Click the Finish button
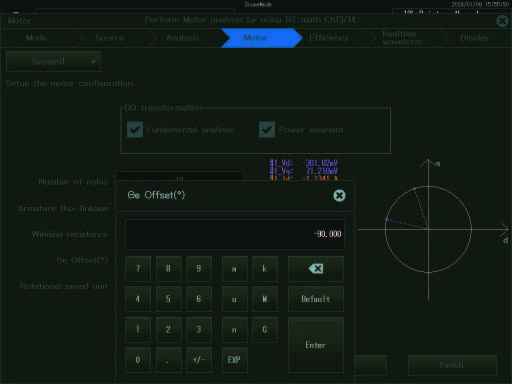This screenshot has width=512, height=384. click(x=452, y=365)
